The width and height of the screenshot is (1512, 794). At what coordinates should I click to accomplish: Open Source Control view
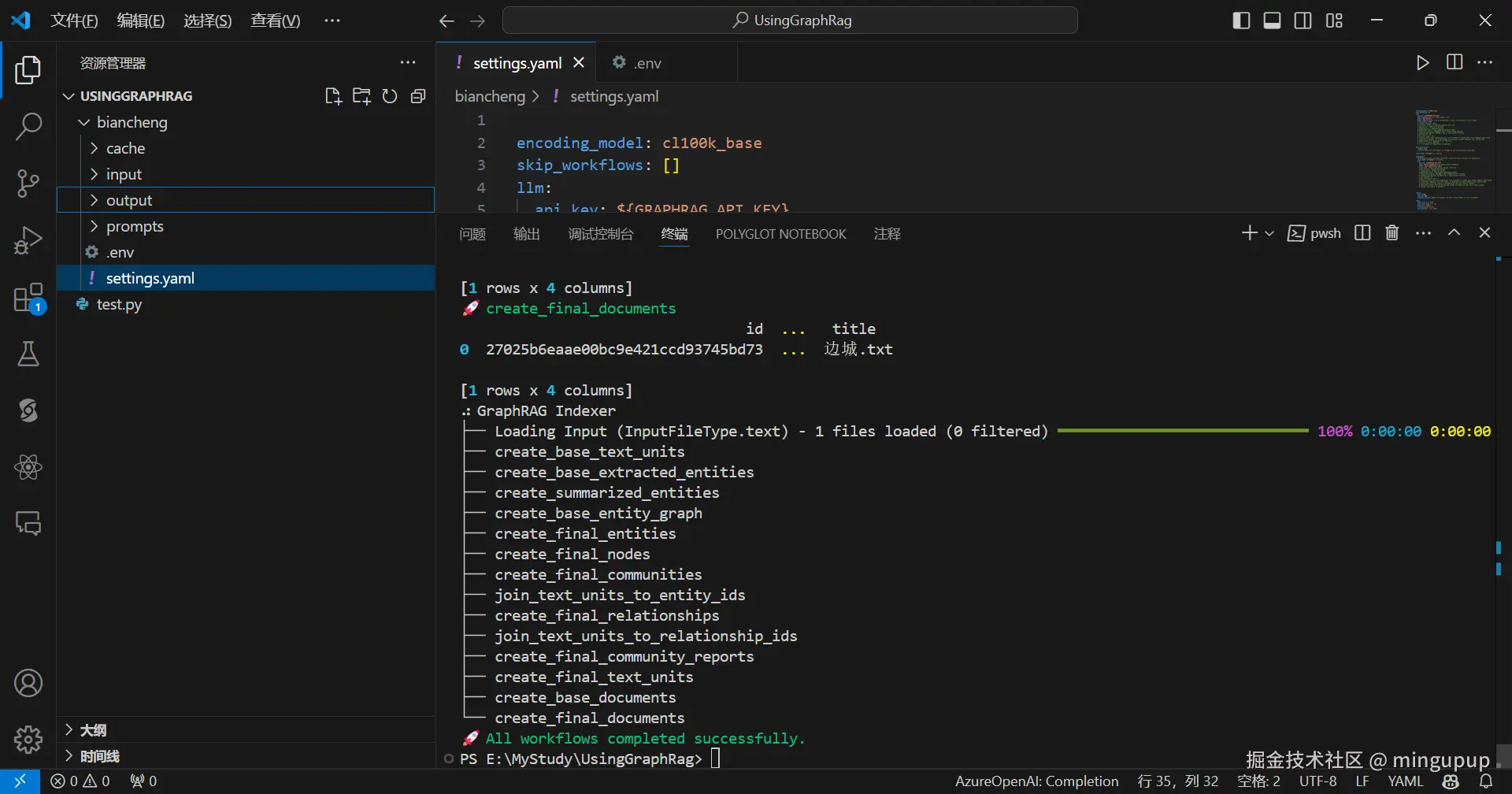point(28,184)
